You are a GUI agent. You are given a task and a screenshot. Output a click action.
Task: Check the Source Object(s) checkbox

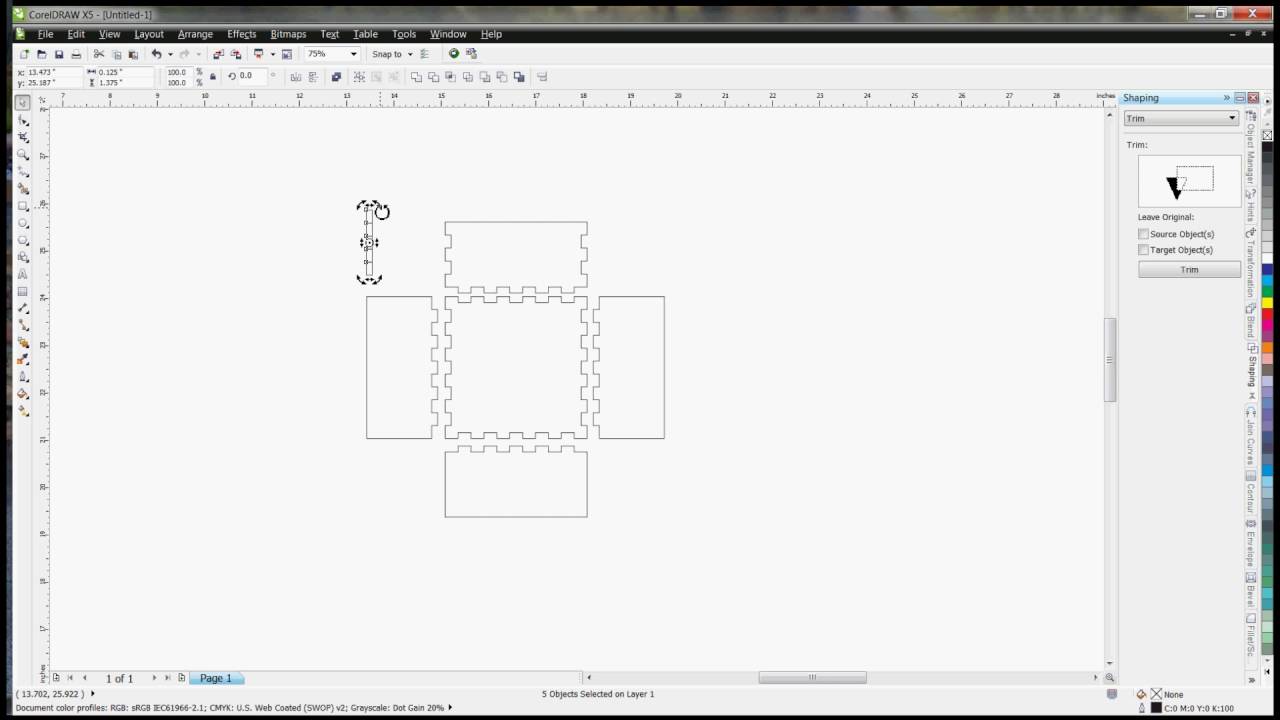pyautogui.click(x=1143, y=234)
